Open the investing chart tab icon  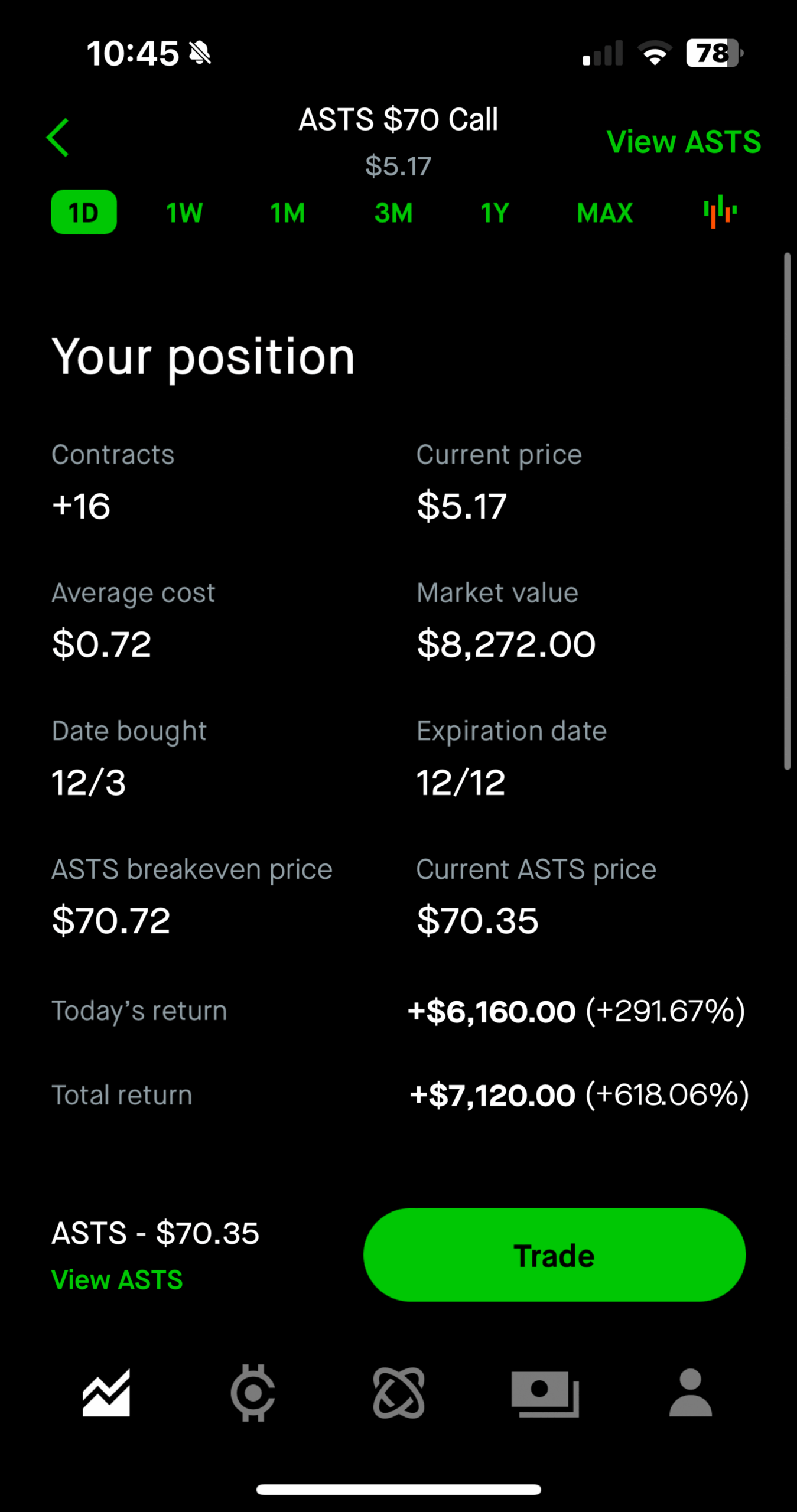point(106,1393)
